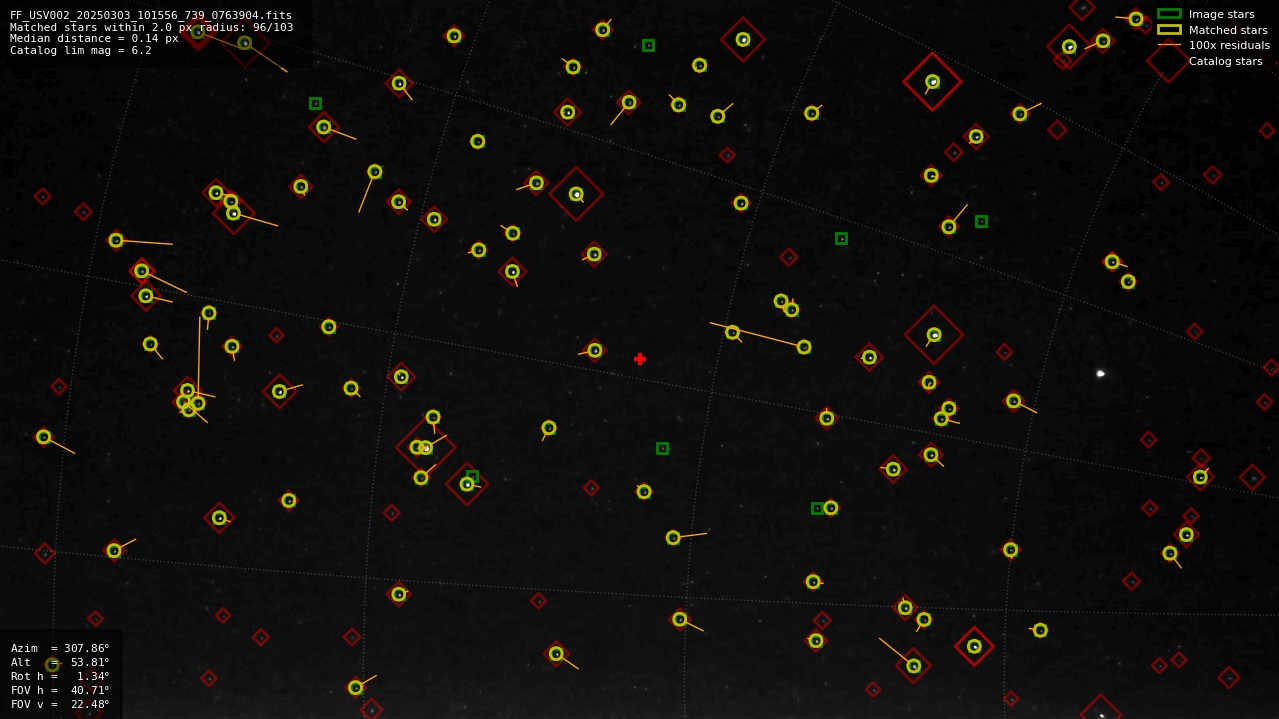Click the yellow Matched stars legend swatch
Image resolution: width=1279 pixels, height=719 pixels.
[x=1169, y=29]
